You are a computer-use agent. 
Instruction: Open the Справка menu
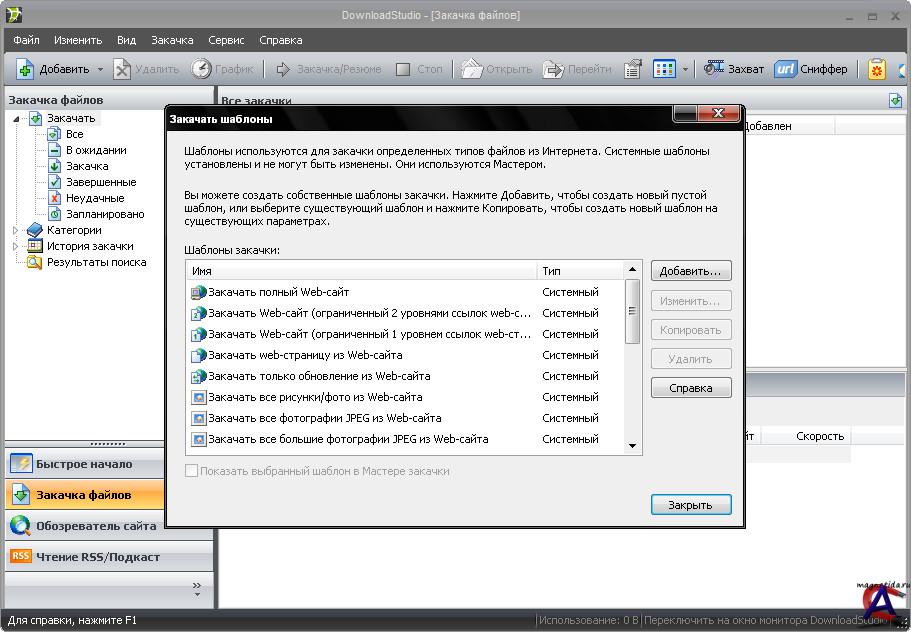pyautogui.click(x=281, y=40)
